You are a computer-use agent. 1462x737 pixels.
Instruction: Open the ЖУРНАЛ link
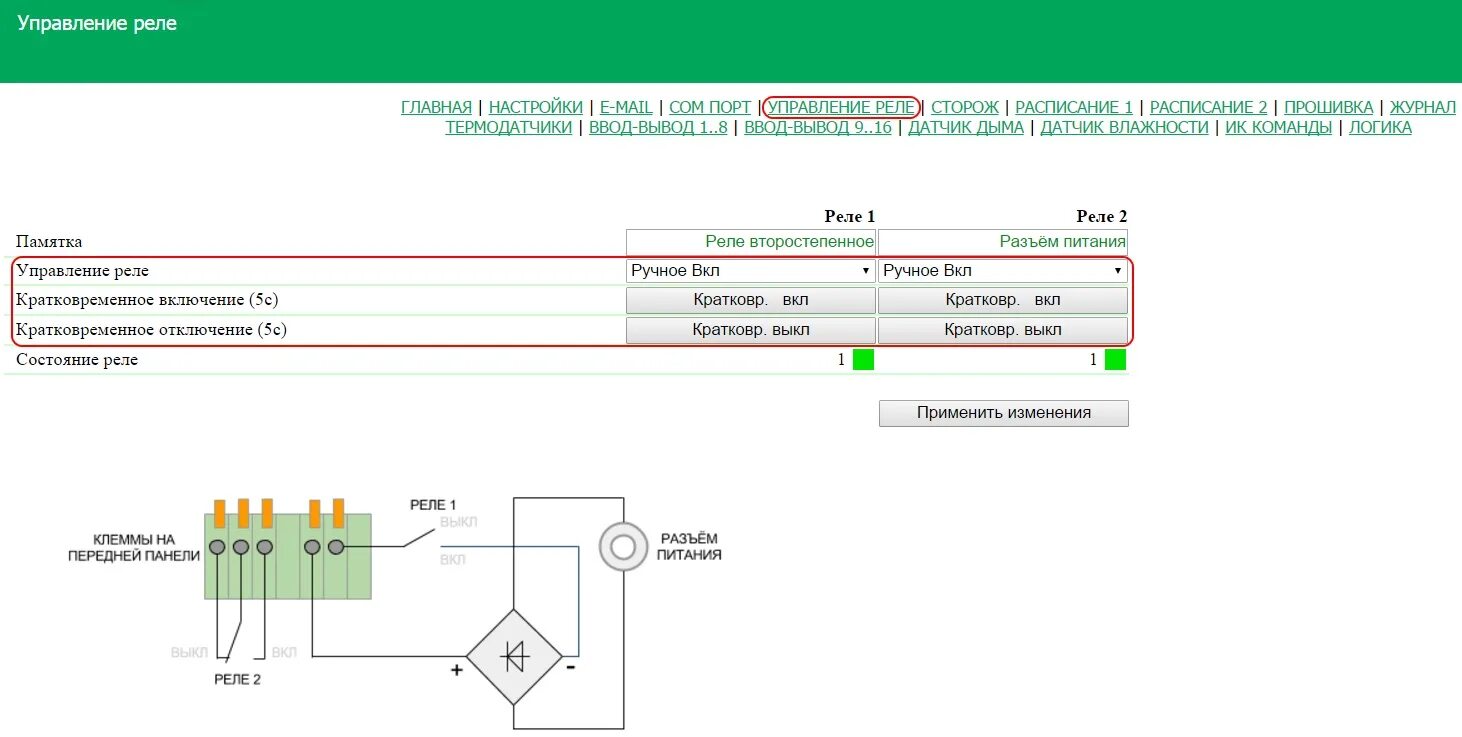(1423, 107)
